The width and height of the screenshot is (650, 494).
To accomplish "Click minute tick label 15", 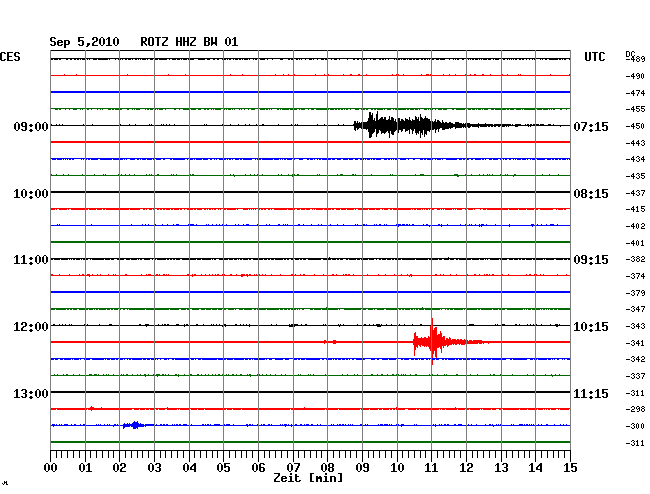I will (x=570, y=468).
